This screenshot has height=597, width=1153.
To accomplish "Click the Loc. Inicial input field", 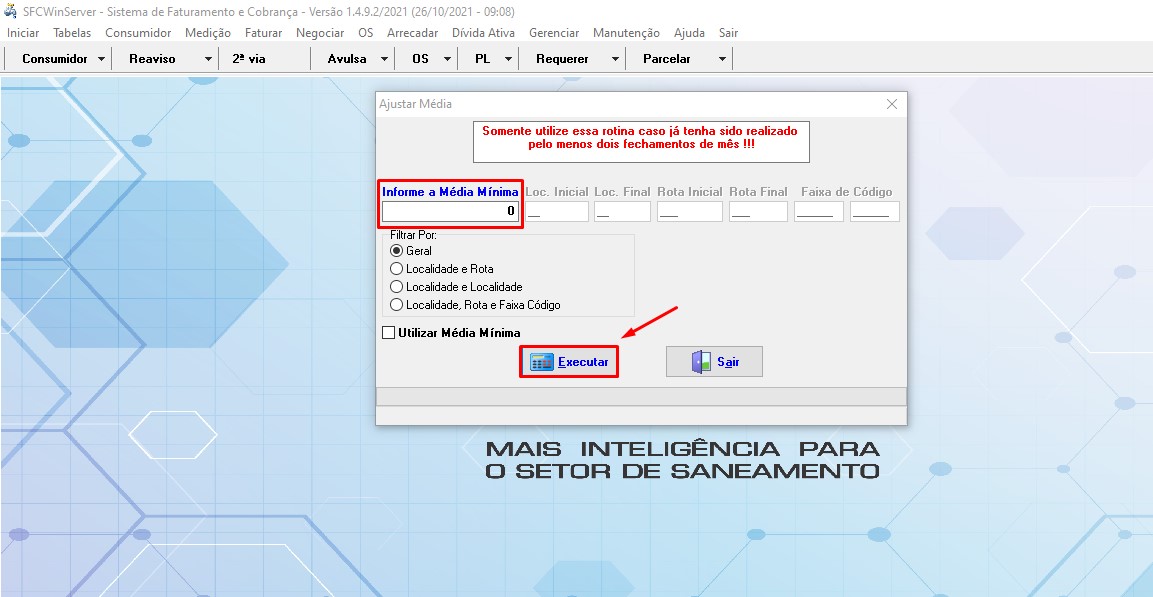I will [557, 211].
